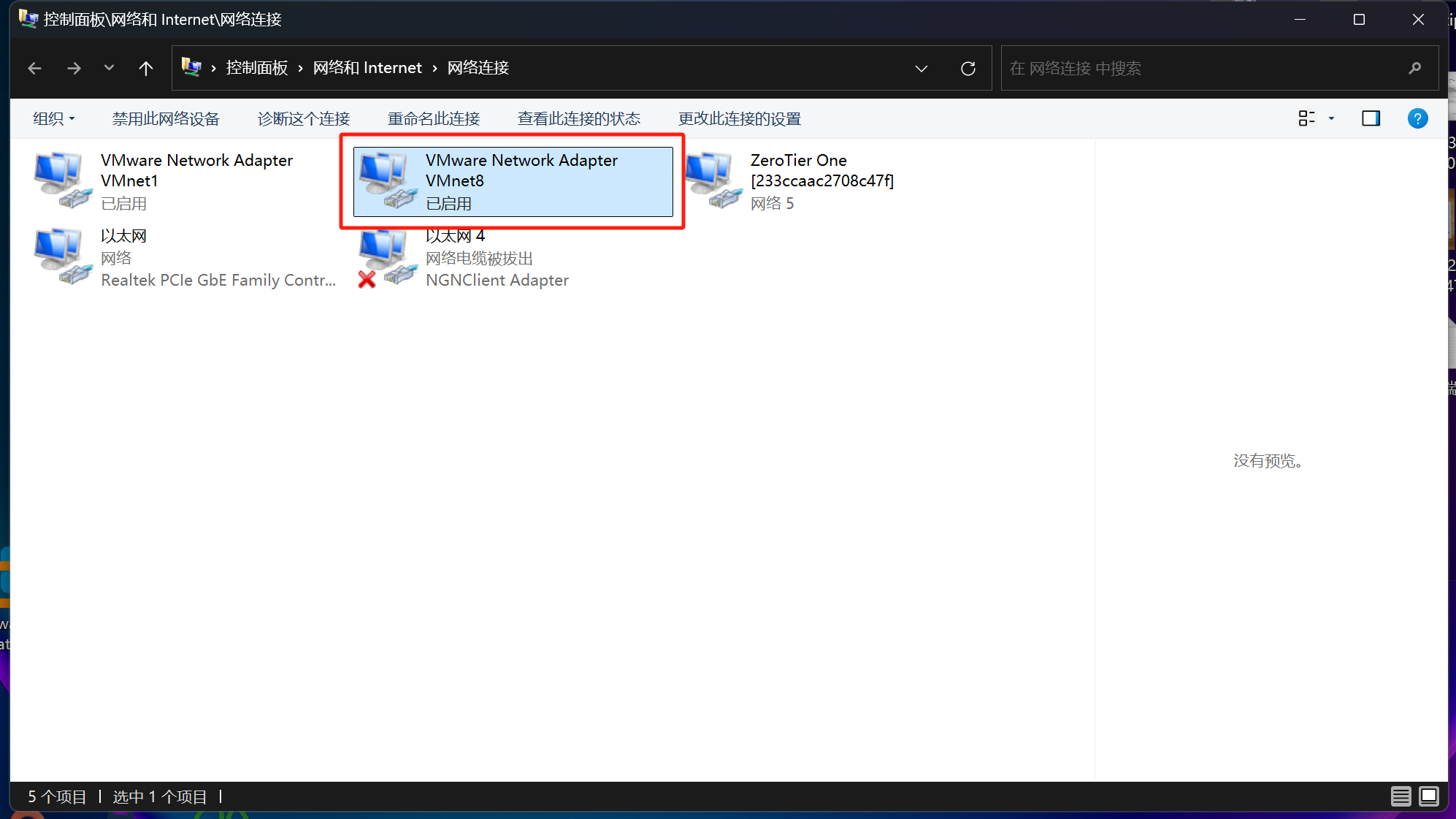Go up one folder level

click(146, 68)
